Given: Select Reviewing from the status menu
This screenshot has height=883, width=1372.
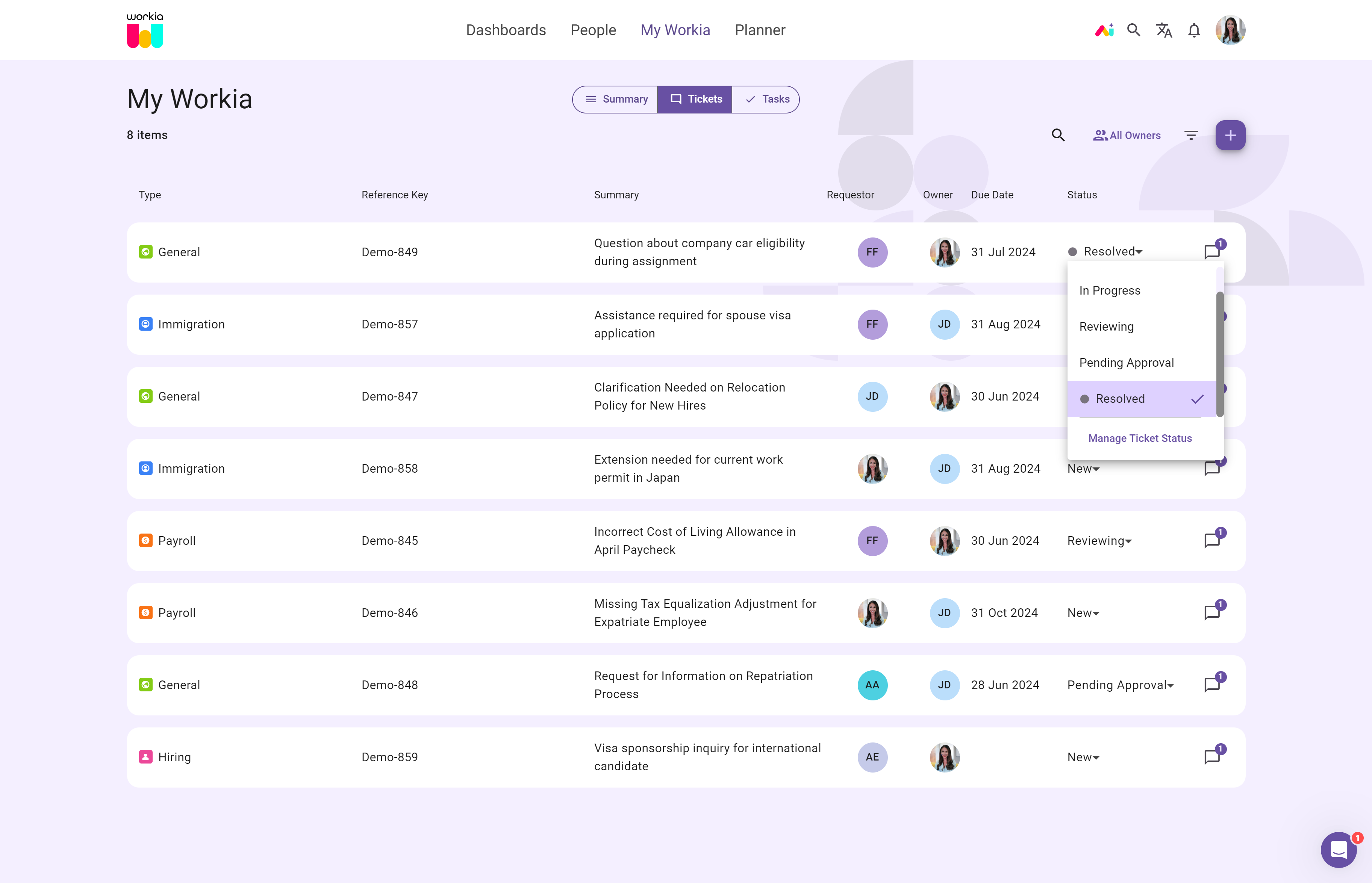Looking at the screenshot, I should [x=1107, y=326].
